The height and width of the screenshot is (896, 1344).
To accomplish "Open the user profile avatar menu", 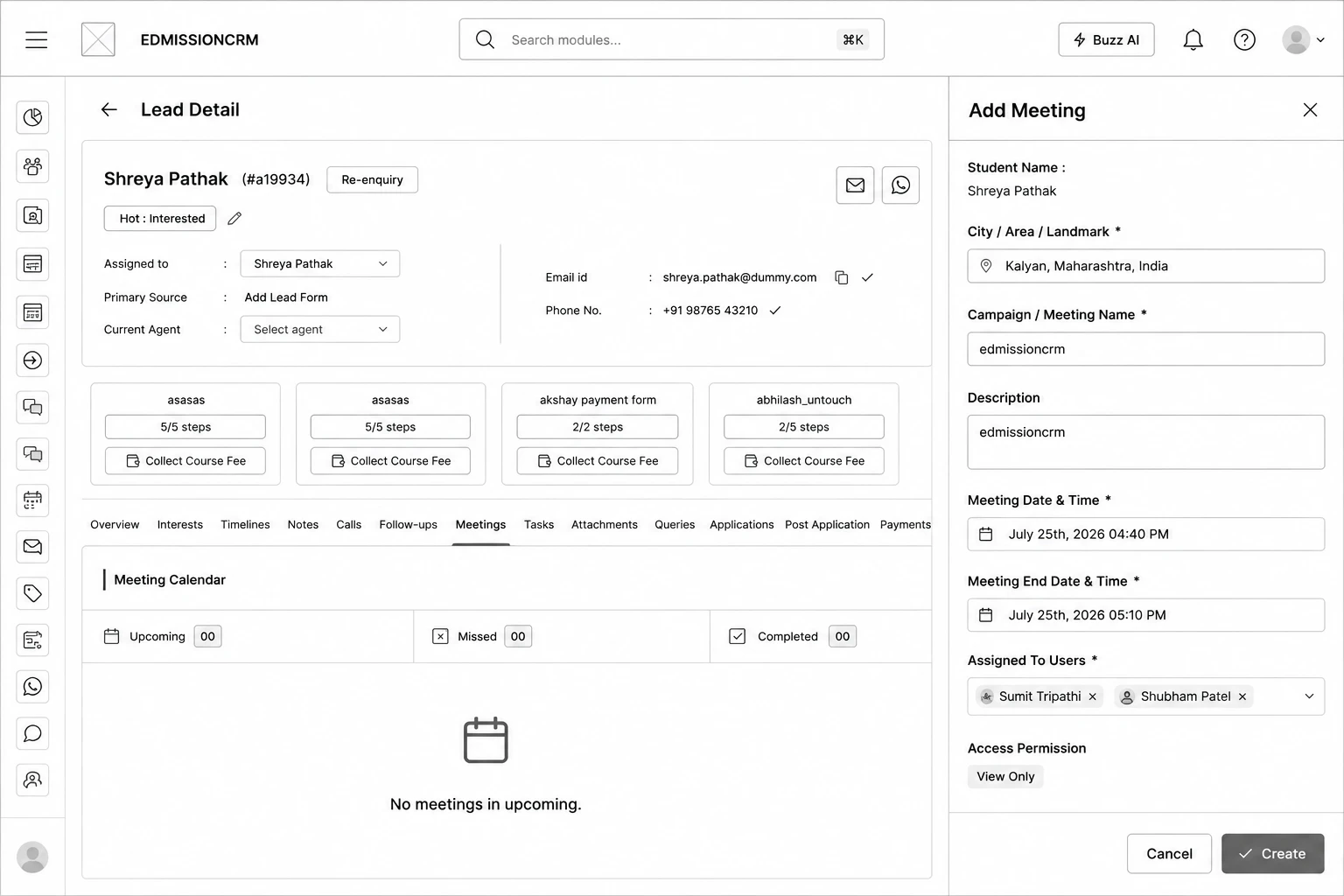I will click(x=1303, y=39).
